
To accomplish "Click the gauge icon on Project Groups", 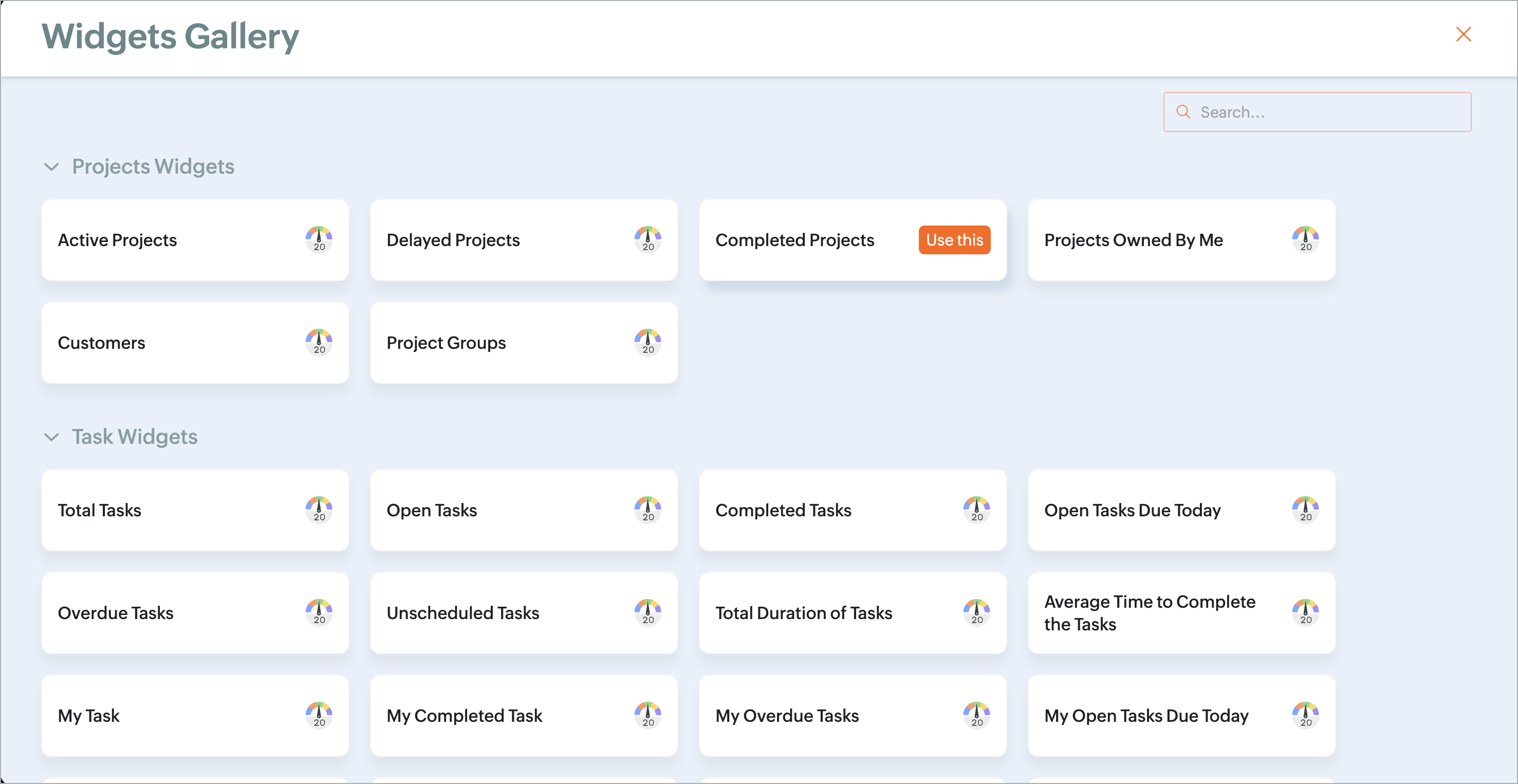I will click(647, 342).
